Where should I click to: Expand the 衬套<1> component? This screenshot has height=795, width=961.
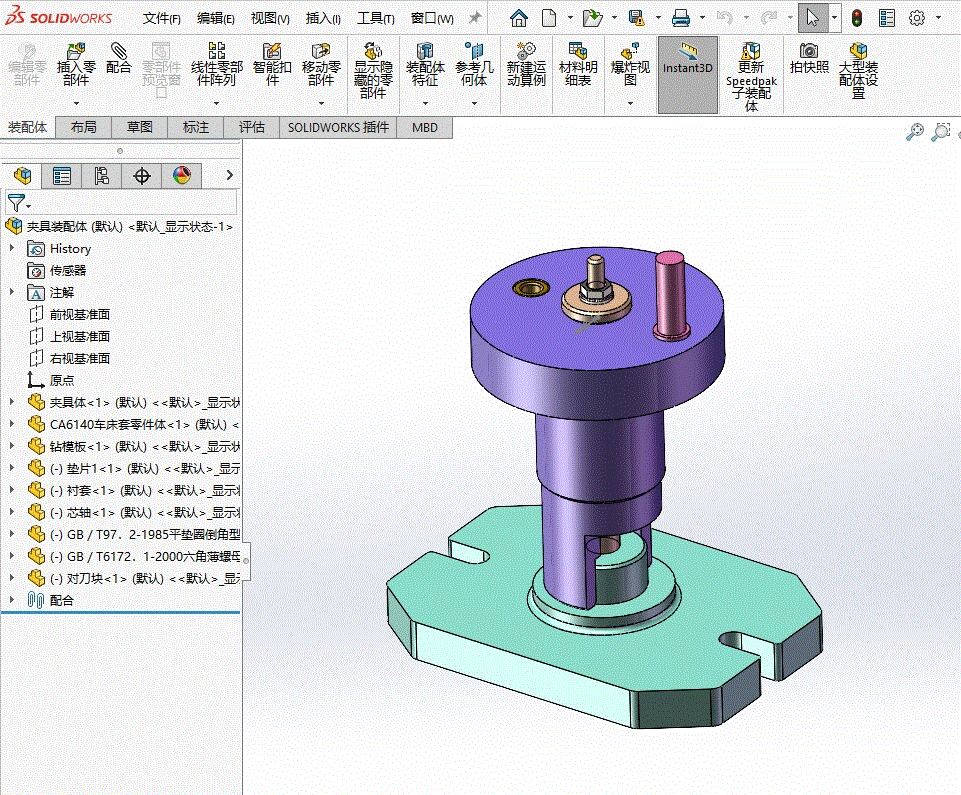[12, 490]
